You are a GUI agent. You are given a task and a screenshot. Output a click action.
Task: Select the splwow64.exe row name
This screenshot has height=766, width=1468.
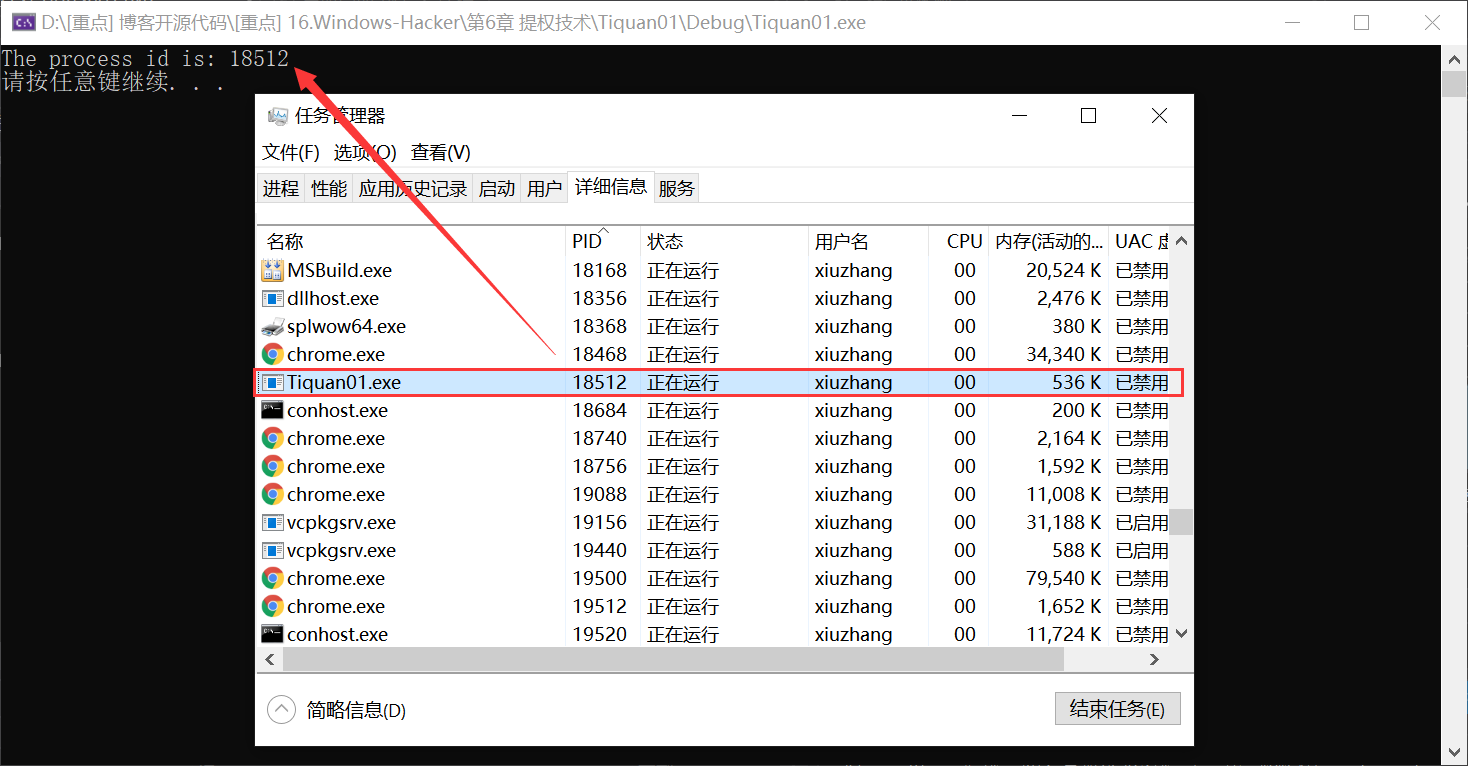[346, 326]
